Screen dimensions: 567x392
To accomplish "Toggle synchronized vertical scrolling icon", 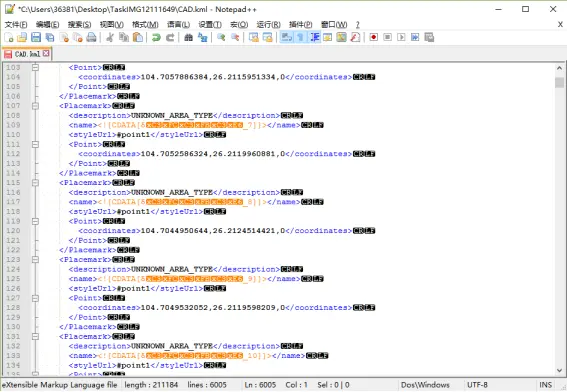I will 253,37.
